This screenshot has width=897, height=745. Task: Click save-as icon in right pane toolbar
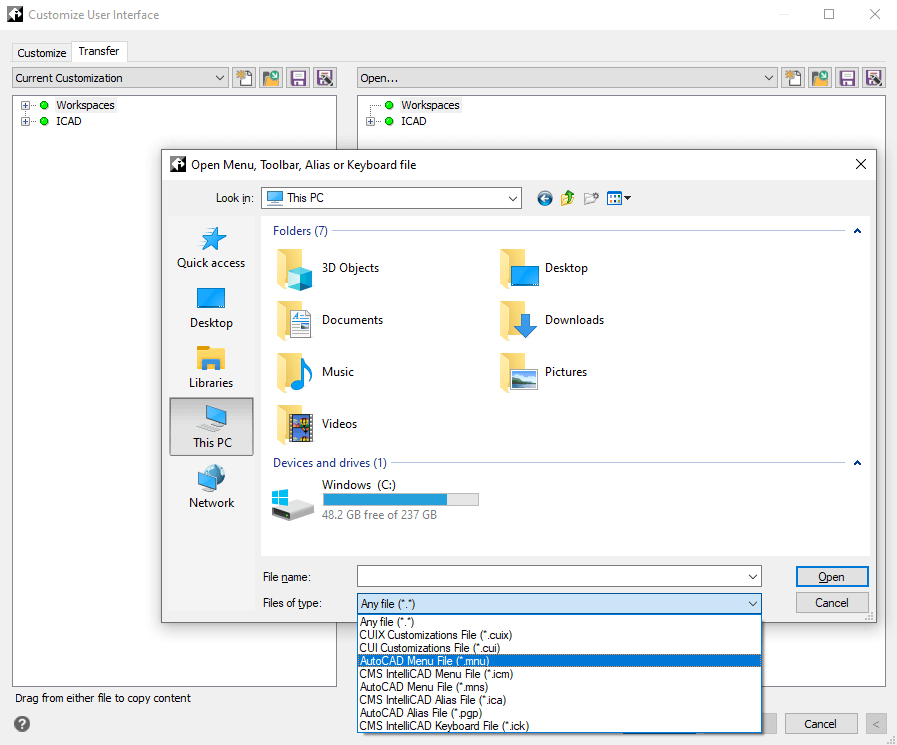(874, 78)
